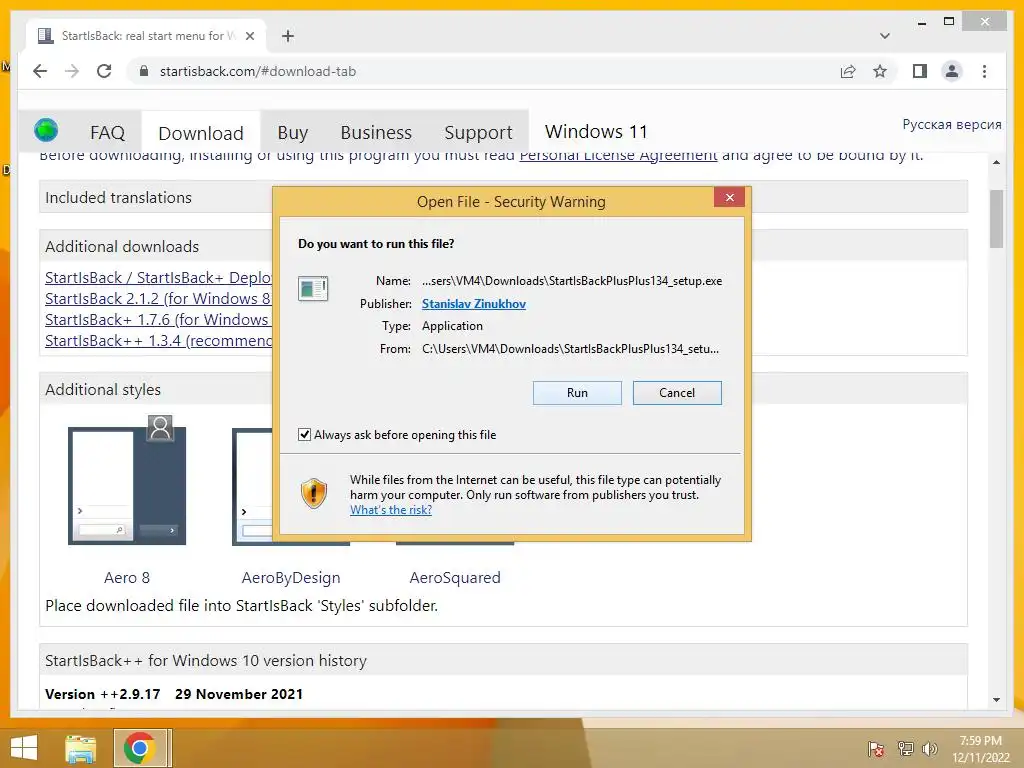Image resolution: width=1024 pixels, height=768 pixels.
Task: Open the Windows 11 tab
Action: click(x=596, y=131)
